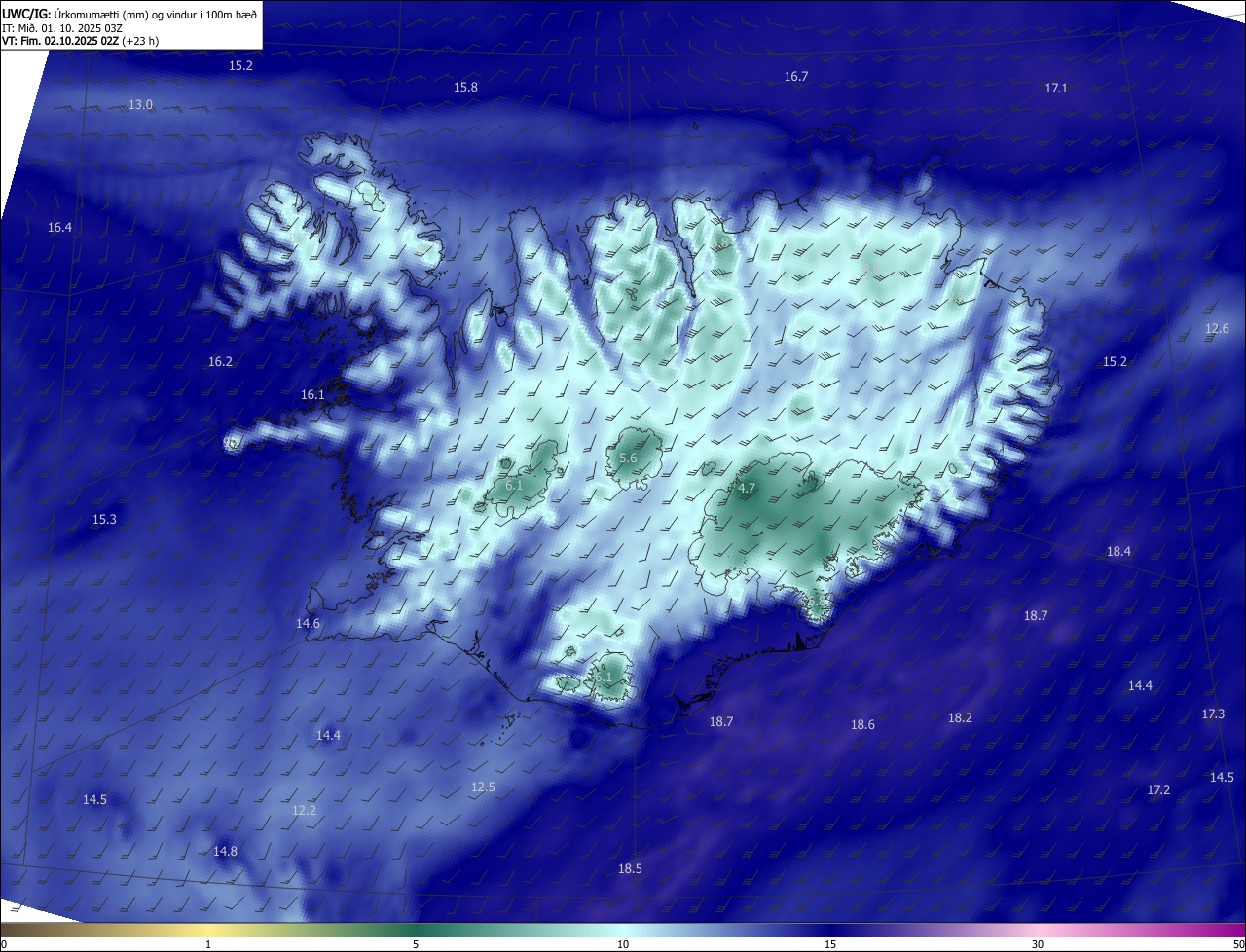Click the legend tick label 5
This screenshot has height=952, width=1246.
[416, 944]
